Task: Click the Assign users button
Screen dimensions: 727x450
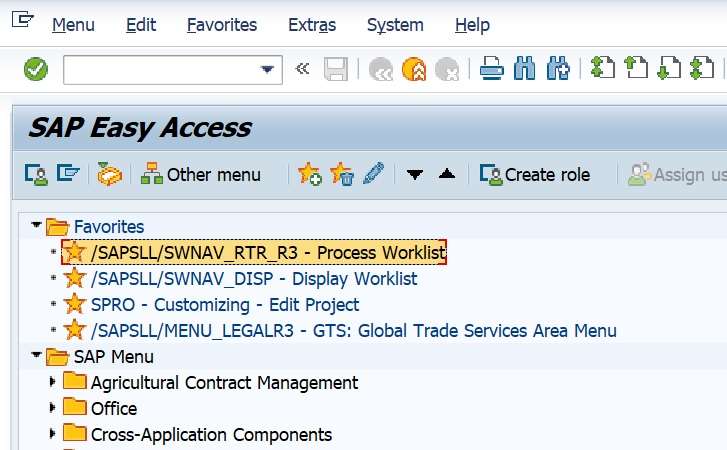Action: point(677,175)
